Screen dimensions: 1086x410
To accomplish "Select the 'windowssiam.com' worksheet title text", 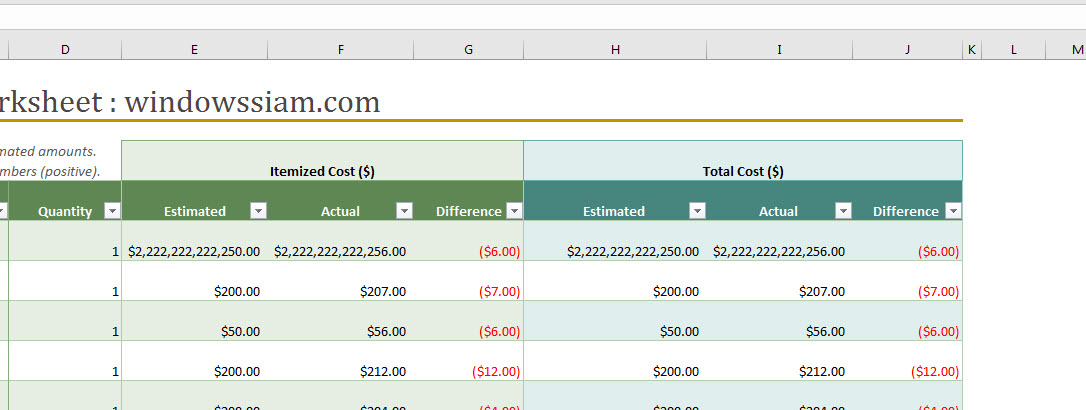I will pyautogui.click(x=252, y=102).
